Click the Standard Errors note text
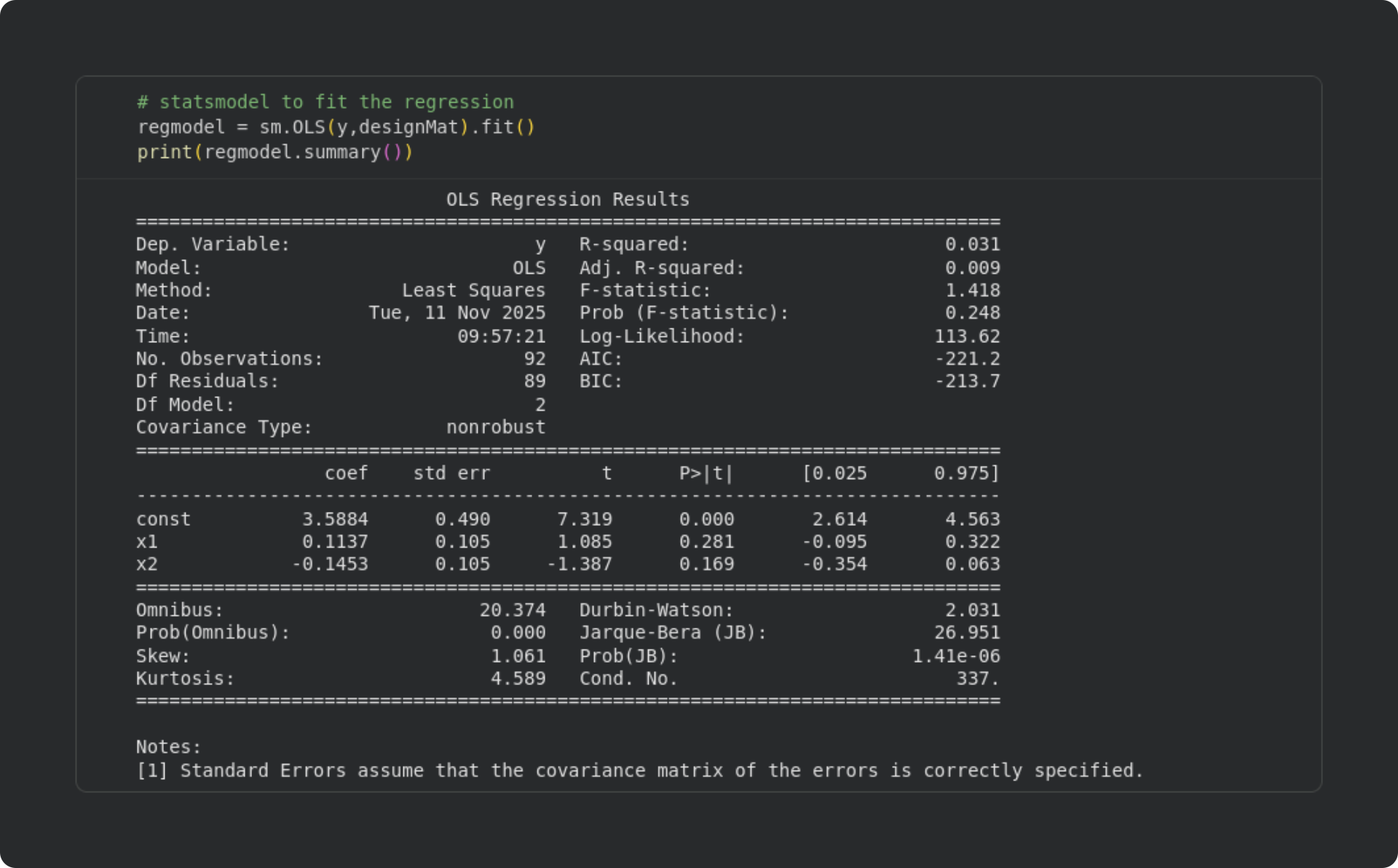 pos(639,770)
